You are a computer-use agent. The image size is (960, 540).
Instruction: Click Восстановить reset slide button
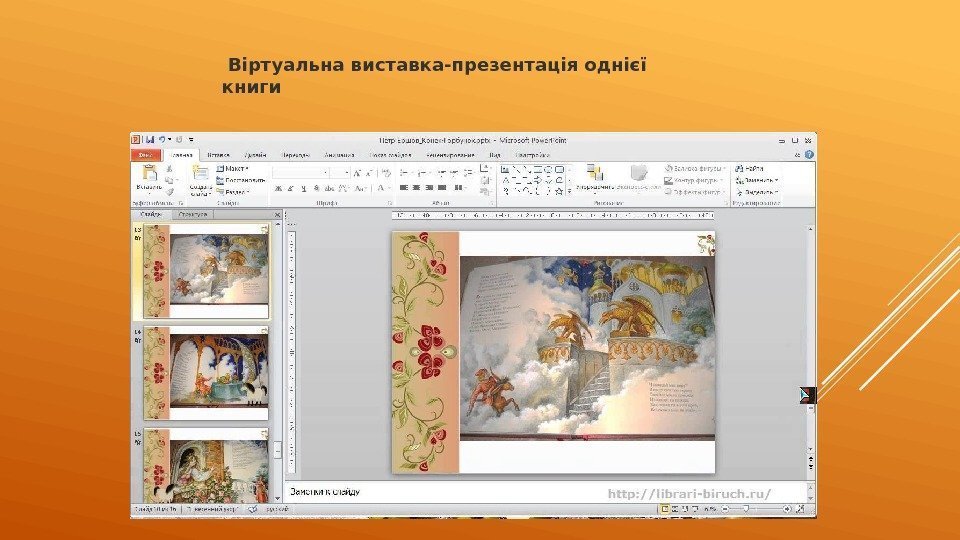pyautogui.click(x=241, y=180)
